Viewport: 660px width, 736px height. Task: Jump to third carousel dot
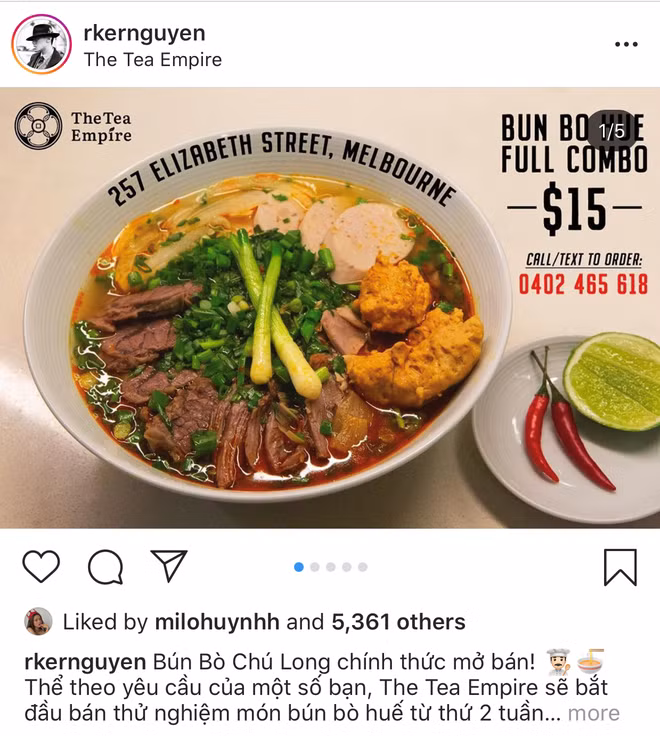pos(330,567)
